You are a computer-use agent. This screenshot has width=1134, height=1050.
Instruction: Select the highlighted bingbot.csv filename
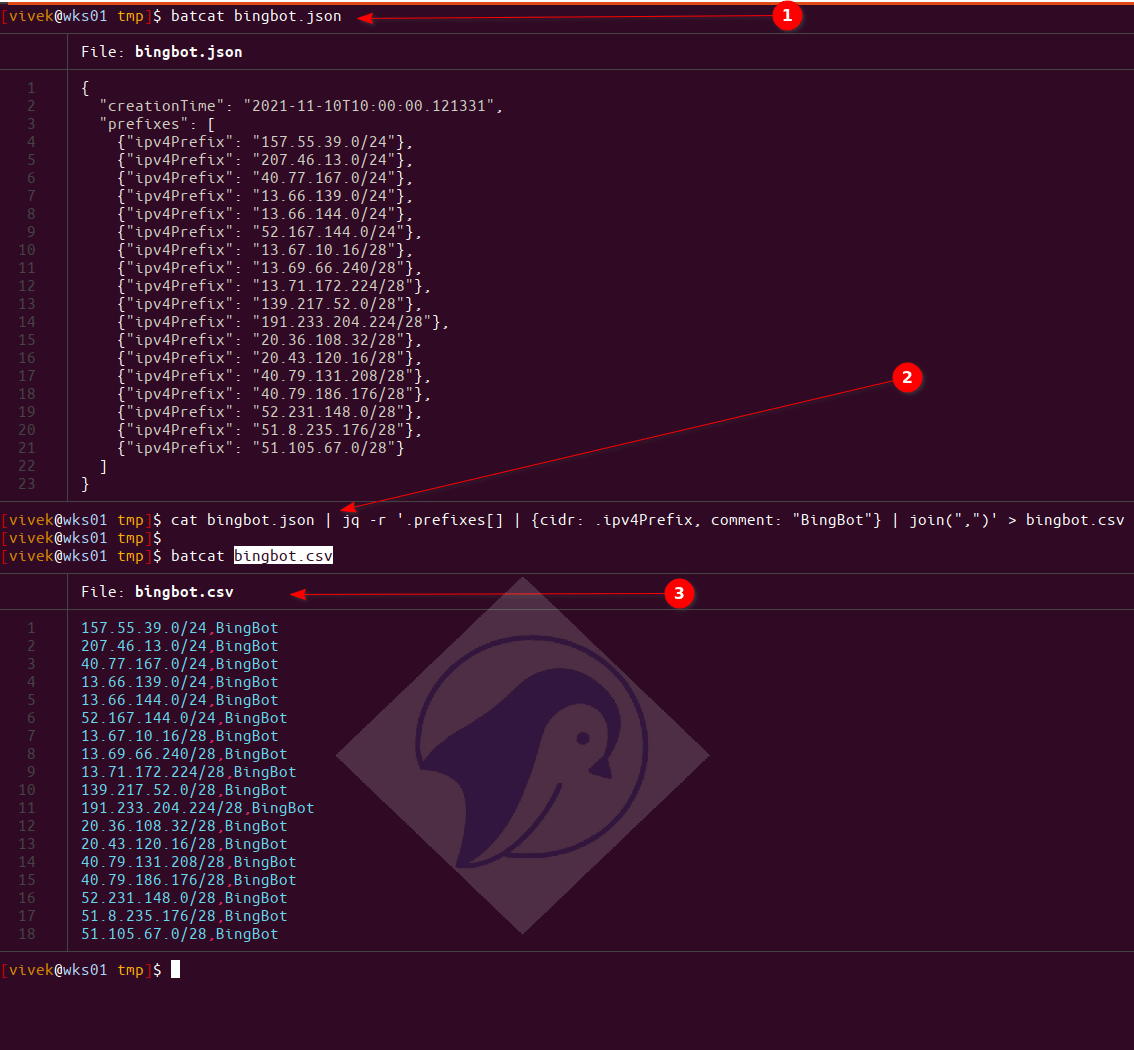[x=283, y=556]
